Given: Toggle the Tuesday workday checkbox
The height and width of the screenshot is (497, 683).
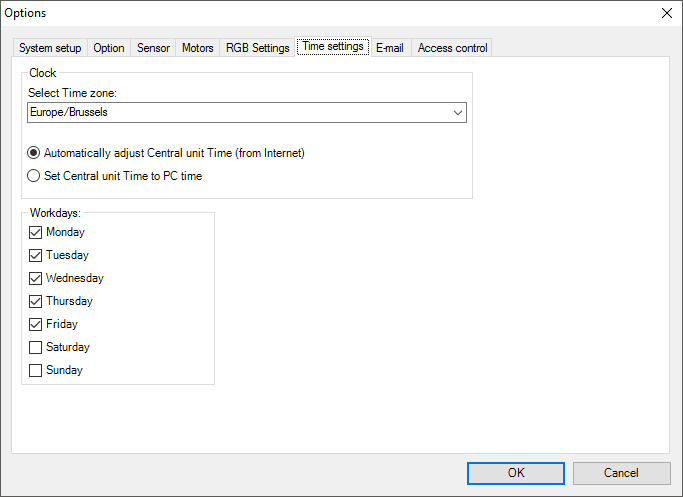Looking at the screenshot, I should pos(36,256).
